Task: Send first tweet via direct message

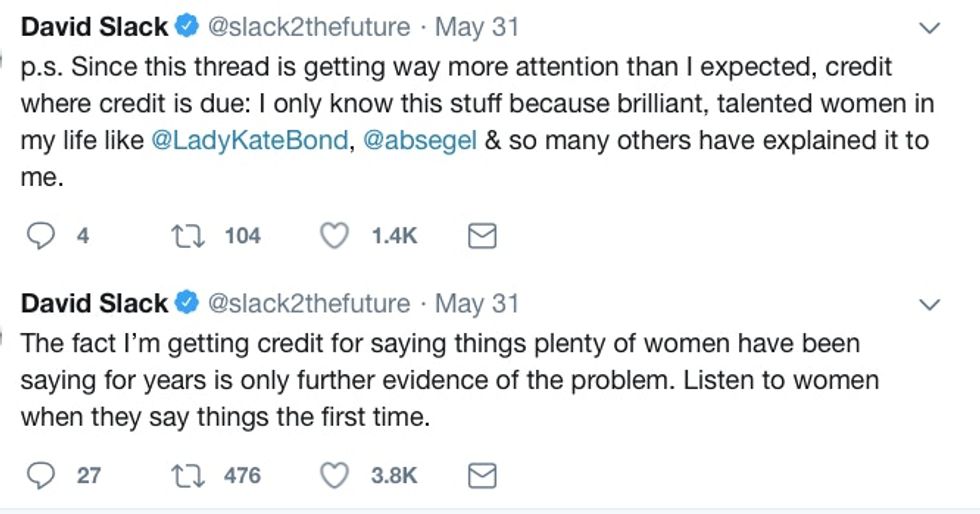Action: pyautogui.click(x=483, y=236)
